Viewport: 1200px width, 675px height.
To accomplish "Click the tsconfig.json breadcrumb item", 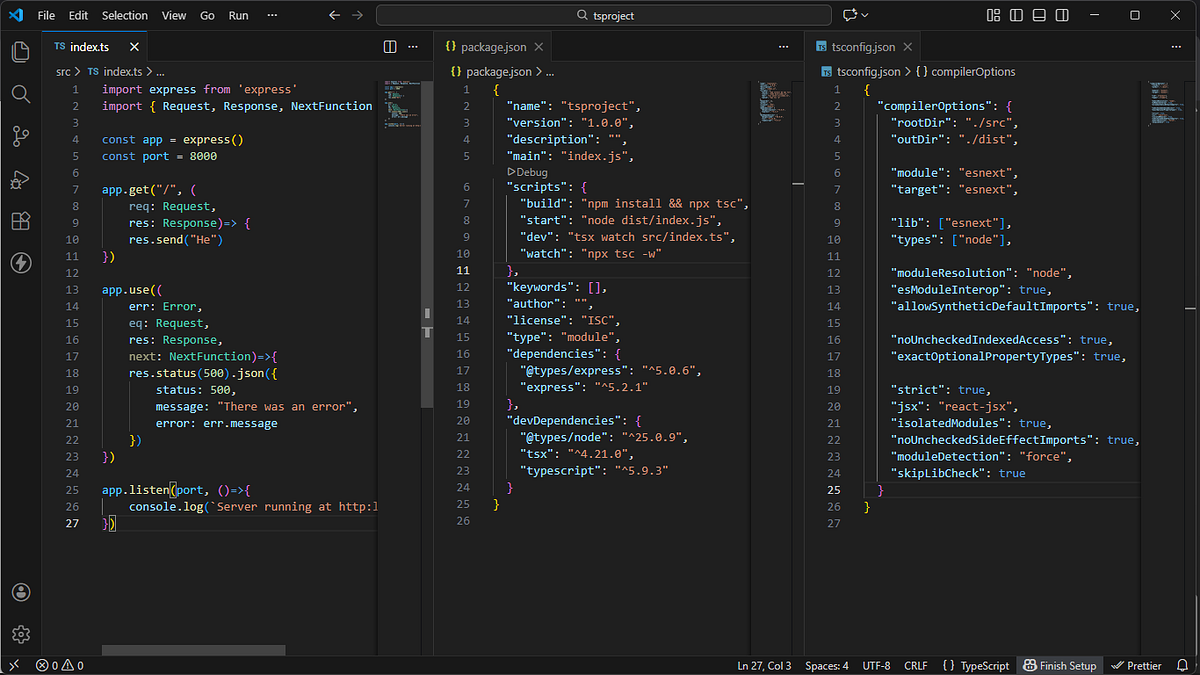I will (x=861, y=72).
